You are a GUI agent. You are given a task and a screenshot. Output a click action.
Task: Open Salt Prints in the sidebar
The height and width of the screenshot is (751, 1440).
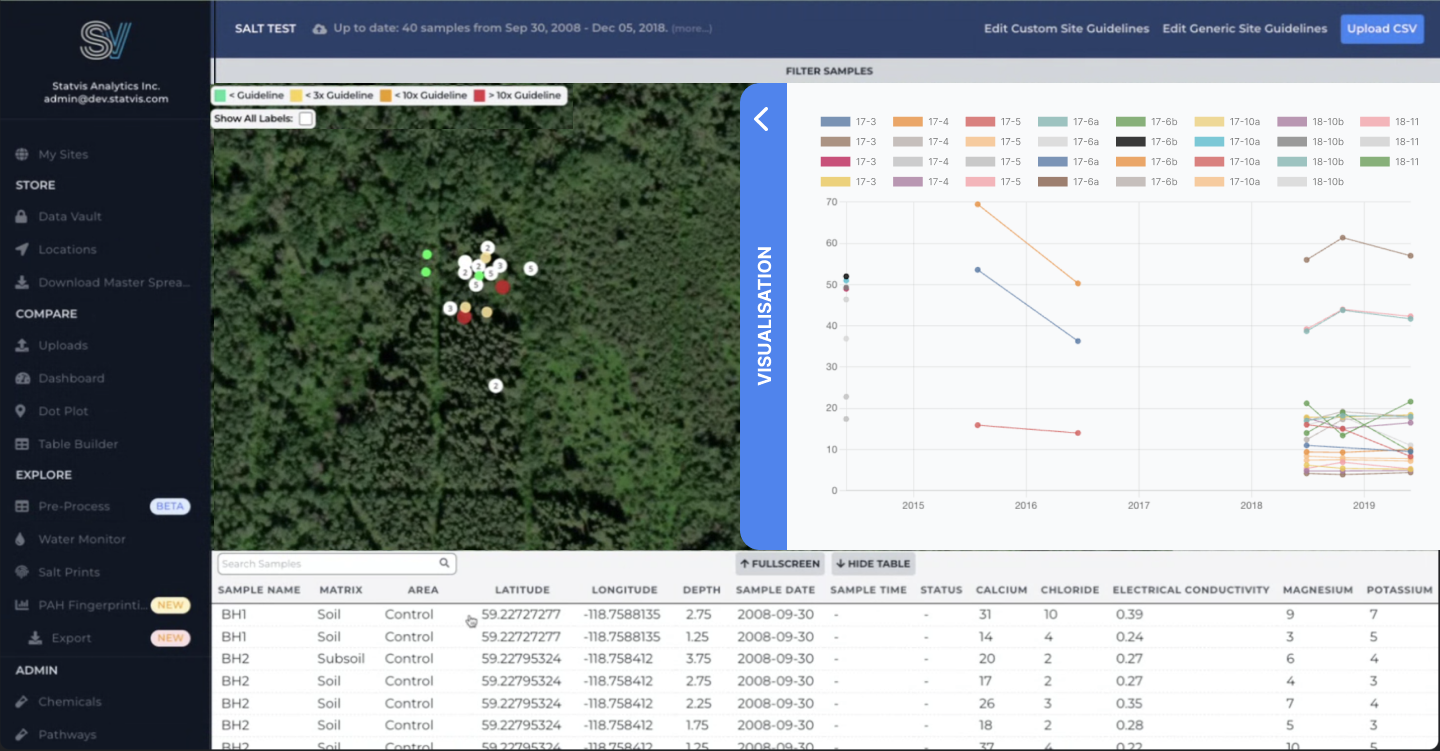click(x=68, y=572)
